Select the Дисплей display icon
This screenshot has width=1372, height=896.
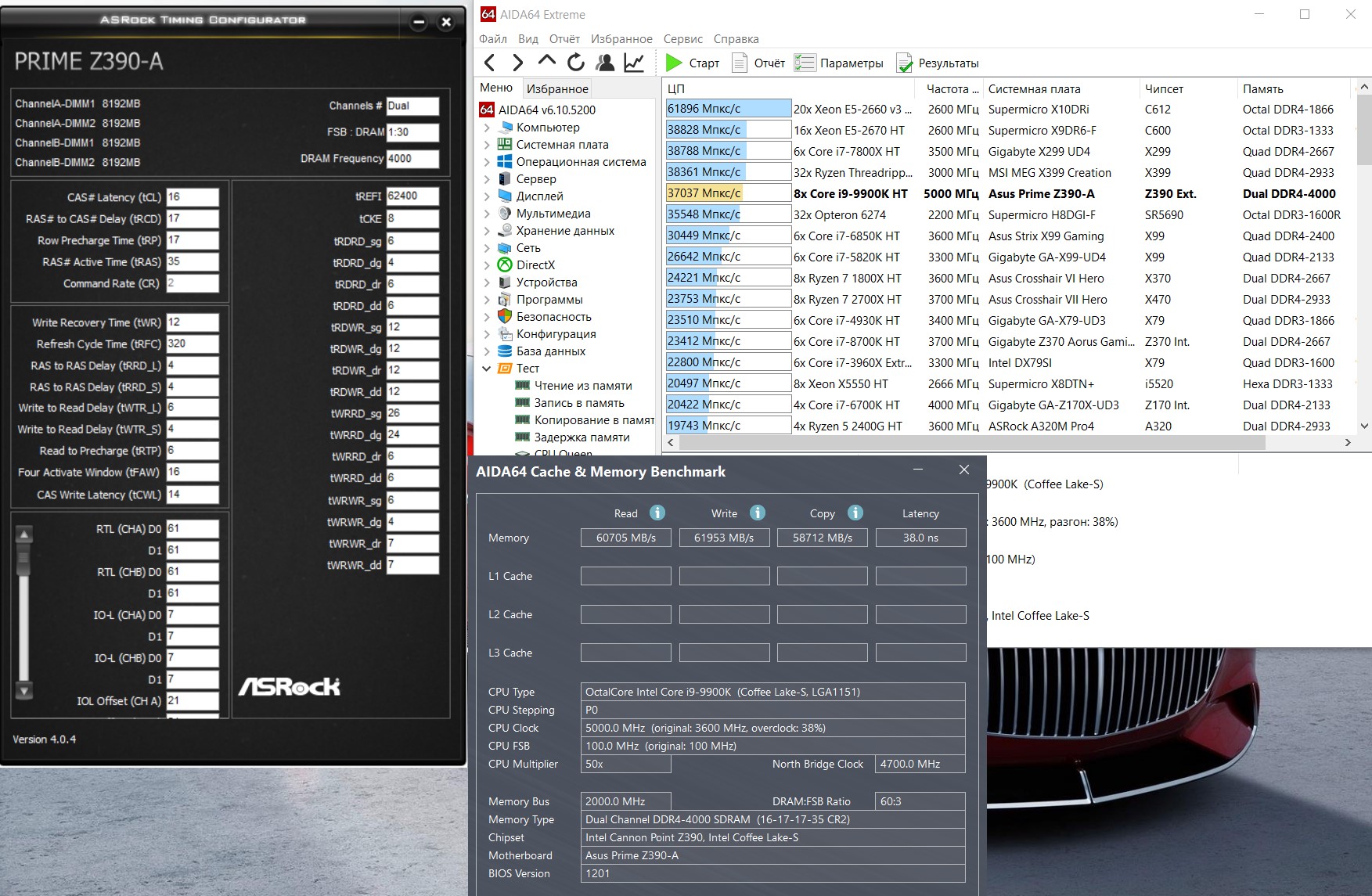point(506,196)
